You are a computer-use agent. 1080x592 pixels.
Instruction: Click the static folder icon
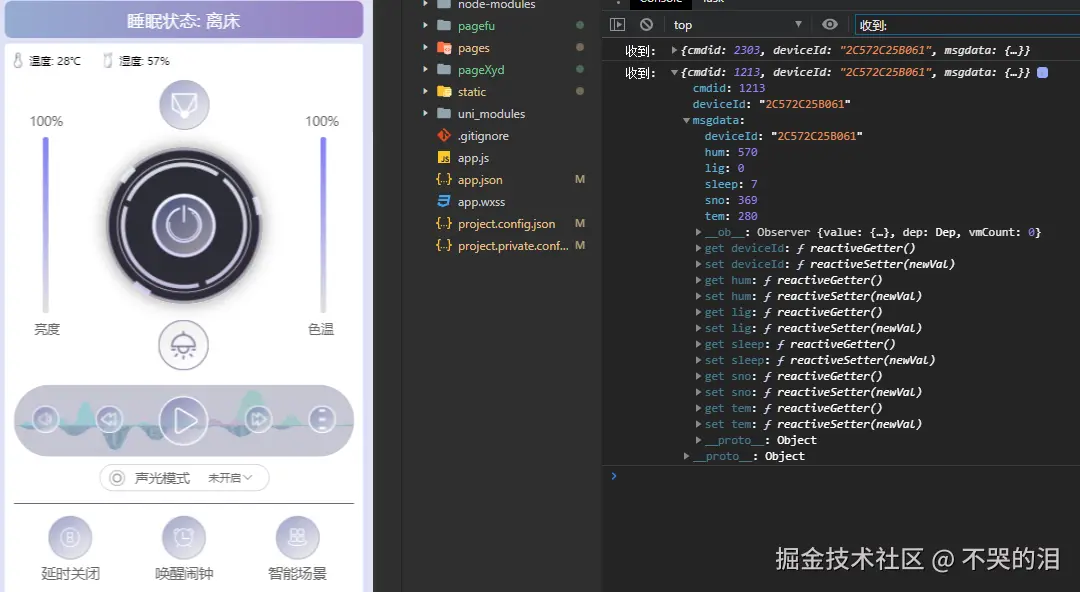coord(444,92)
